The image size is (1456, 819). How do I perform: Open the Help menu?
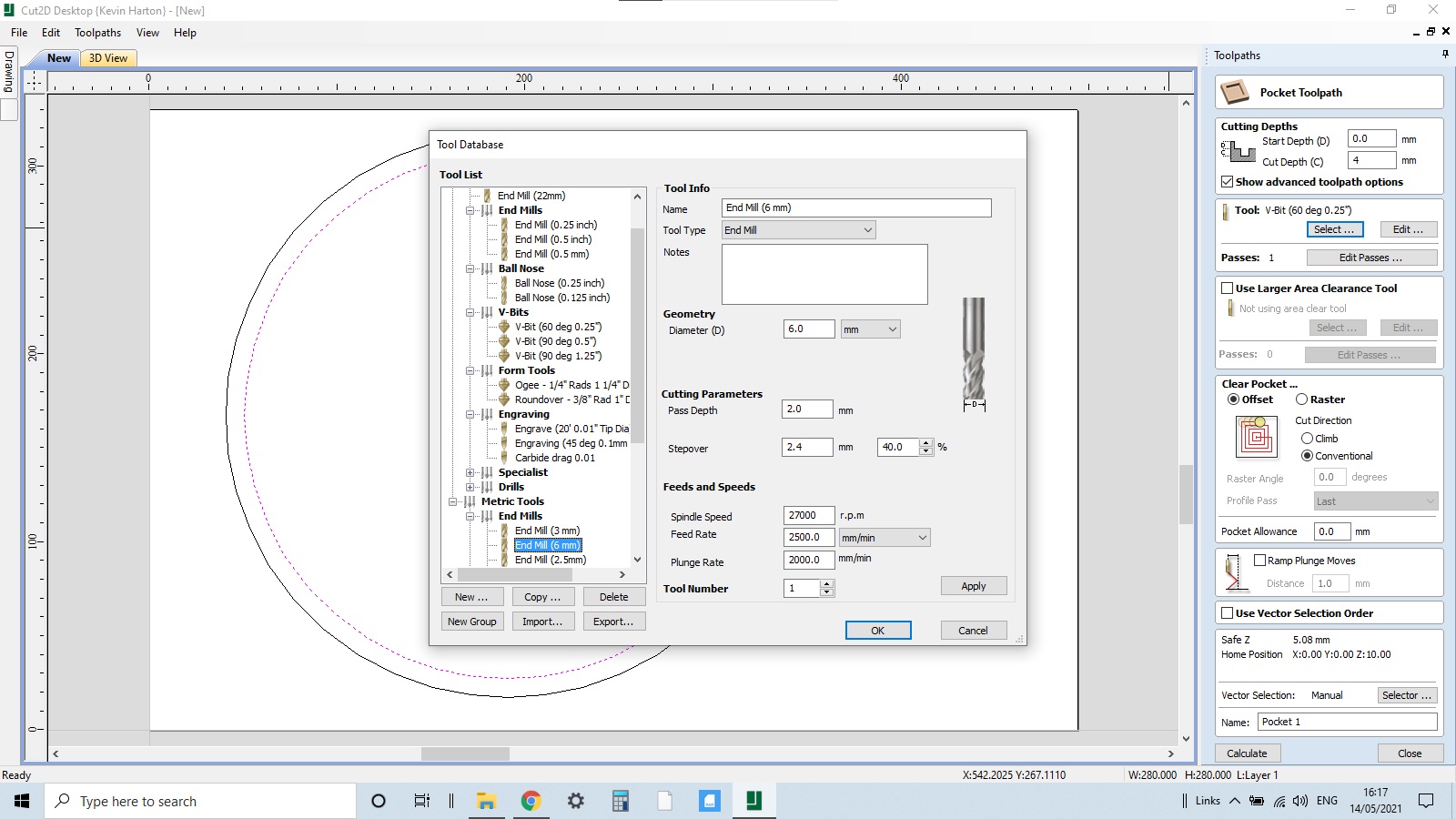[x=185, y=33]
